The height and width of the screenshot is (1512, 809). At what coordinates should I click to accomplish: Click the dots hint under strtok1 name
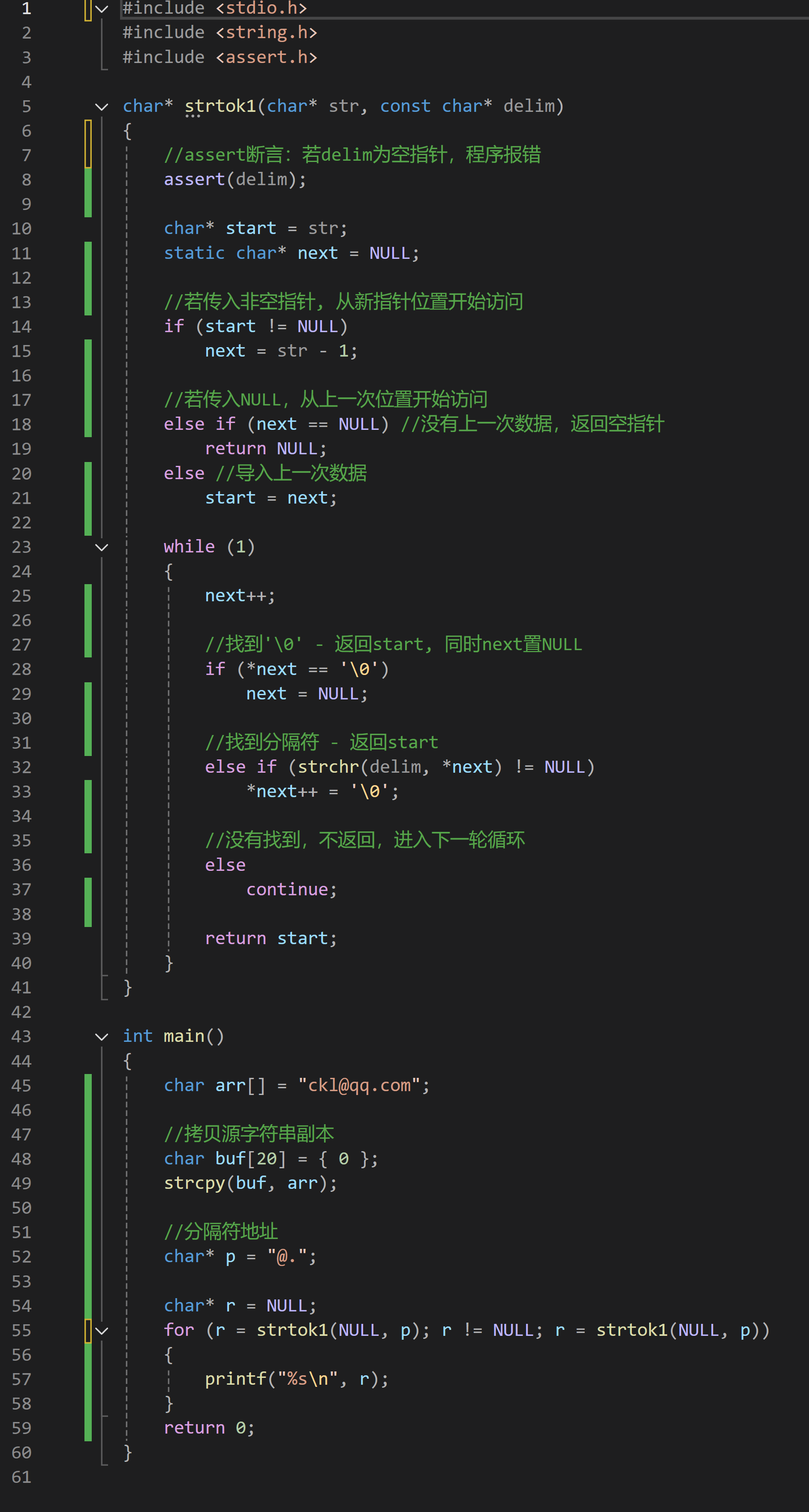[x=194, y=116]
